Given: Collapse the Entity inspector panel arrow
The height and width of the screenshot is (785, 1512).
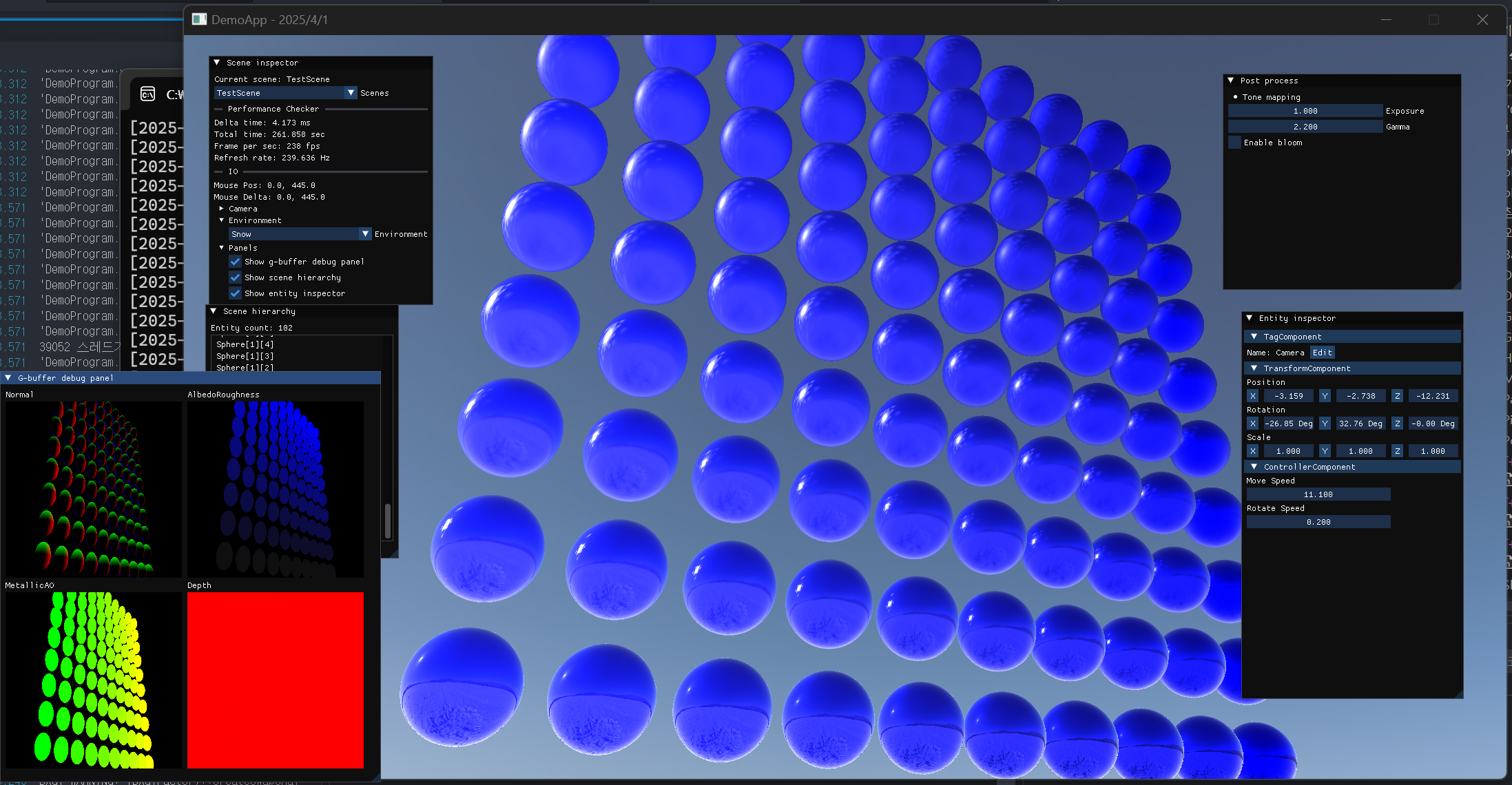Looking at the screenshot, I should pyautogui.click(x=1250, y=318).
